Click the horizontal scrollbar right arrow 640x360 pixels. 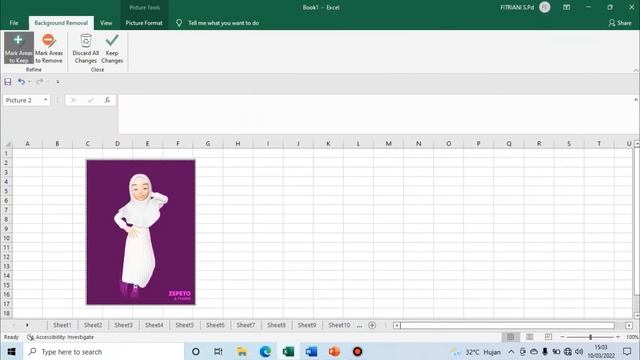[x=629, y=325]
